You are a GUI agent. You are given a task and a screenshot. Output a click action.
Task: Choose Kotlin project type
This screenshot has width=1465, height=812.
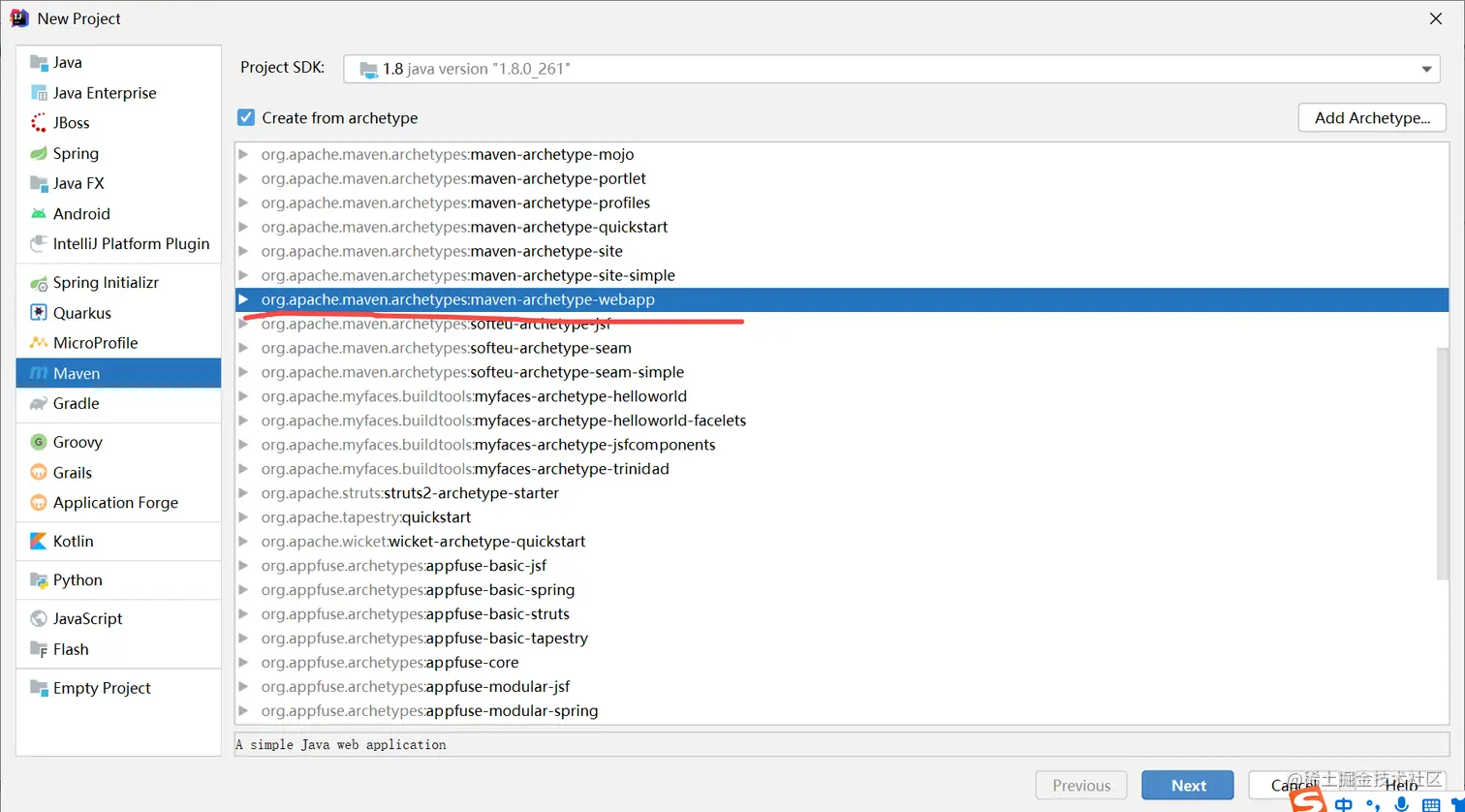[118, 541]
